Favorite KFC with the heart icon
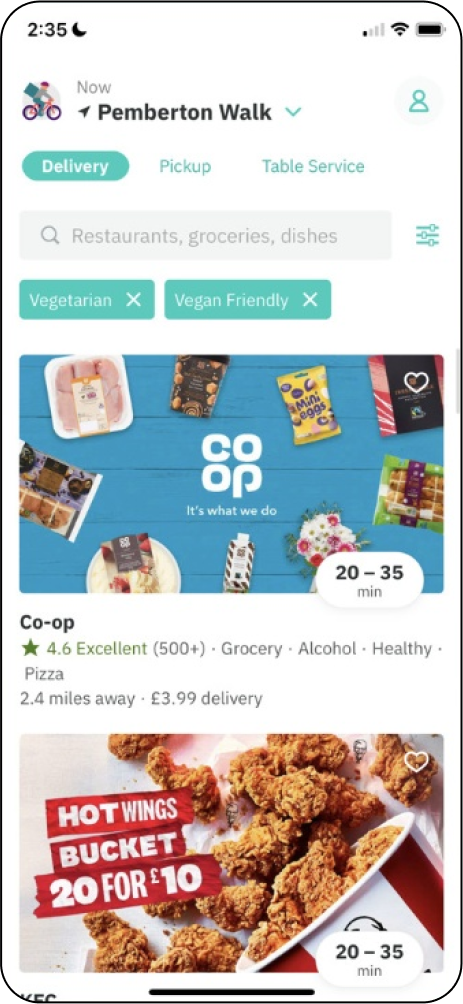The width and height of the screenshot is (463, 1004). (x=416, y=761)
